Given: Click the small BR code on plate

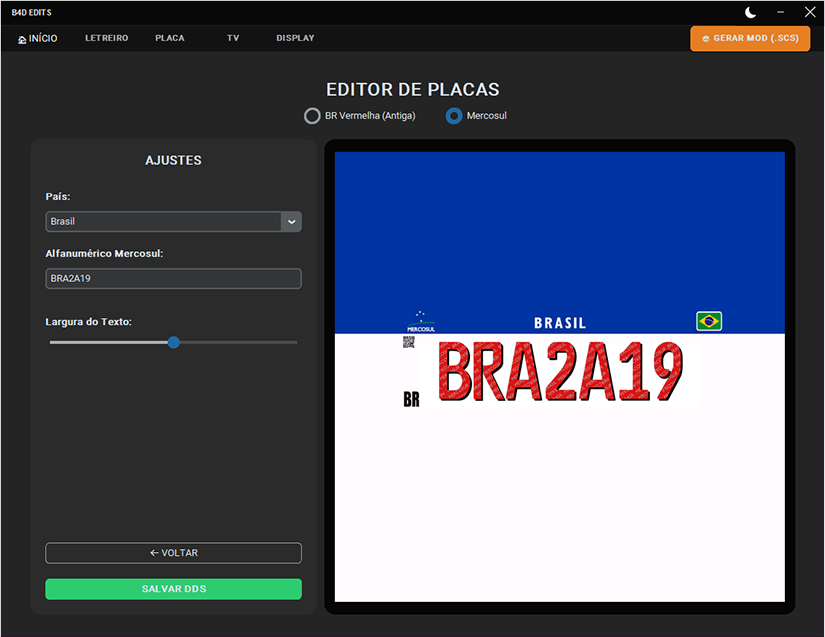Looking at the screenshot, I should tap(411, 400).
